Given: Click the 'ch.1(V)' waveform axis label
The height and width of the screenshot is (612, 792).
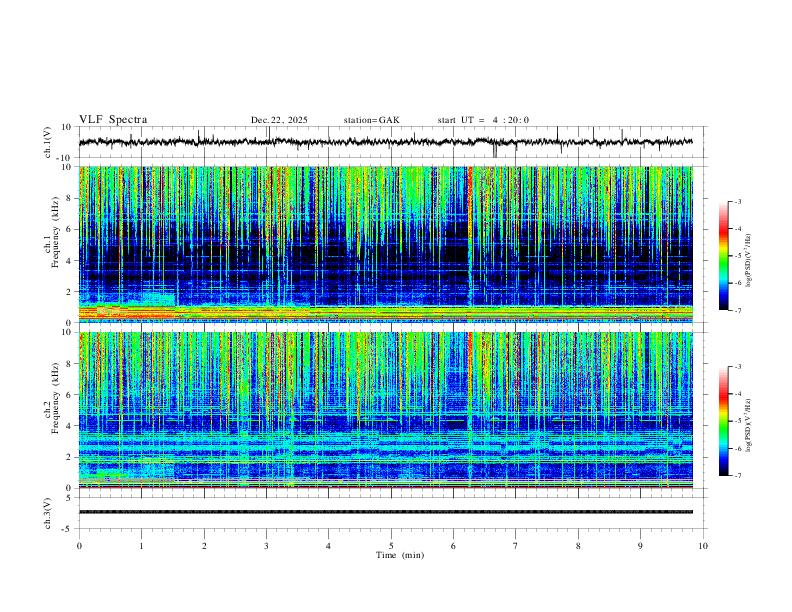Looking at the screenshot, I should pyautogui.click(x=48, y=142).
